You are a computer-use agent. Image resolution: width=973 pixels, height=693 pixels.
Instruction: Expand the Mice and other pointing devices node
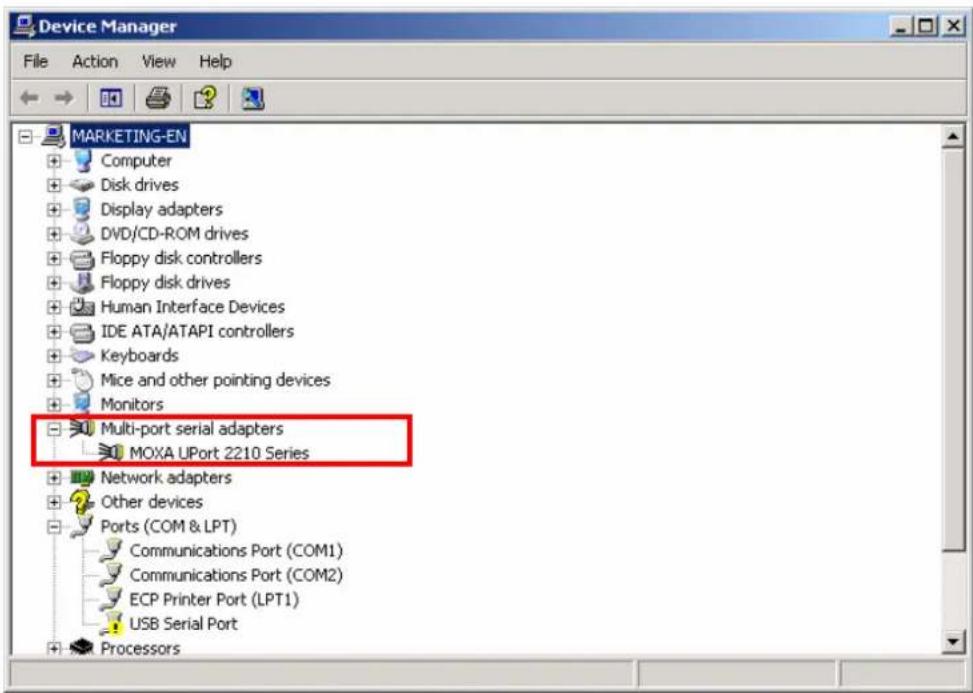coord(55,380)
